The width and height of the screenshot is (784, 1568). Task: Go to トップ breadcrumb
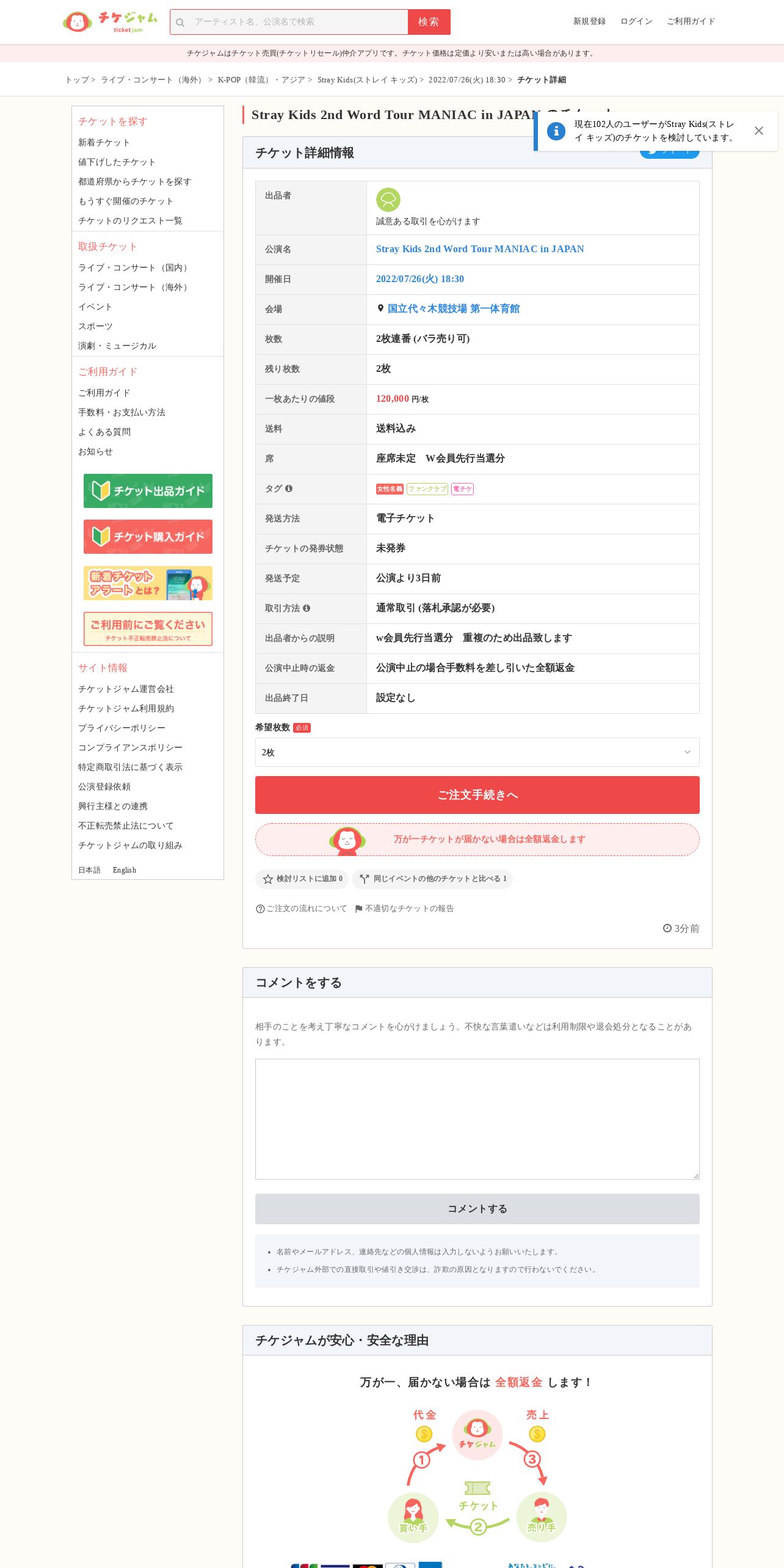coord(77,80)
